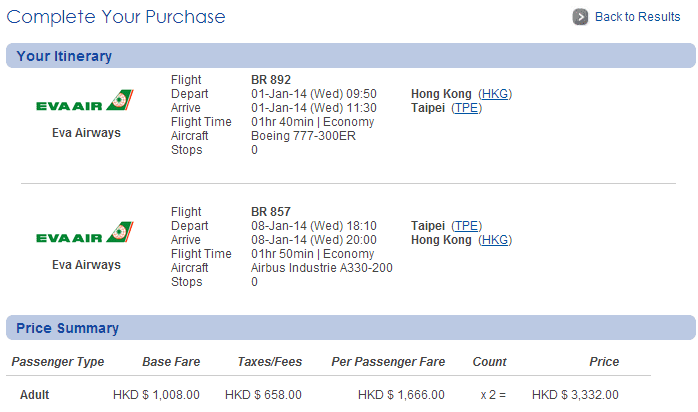This screenshot has width=698, height=412.
Task: Open the HKG airport link for flight BR 892
Action: [495, 94]
